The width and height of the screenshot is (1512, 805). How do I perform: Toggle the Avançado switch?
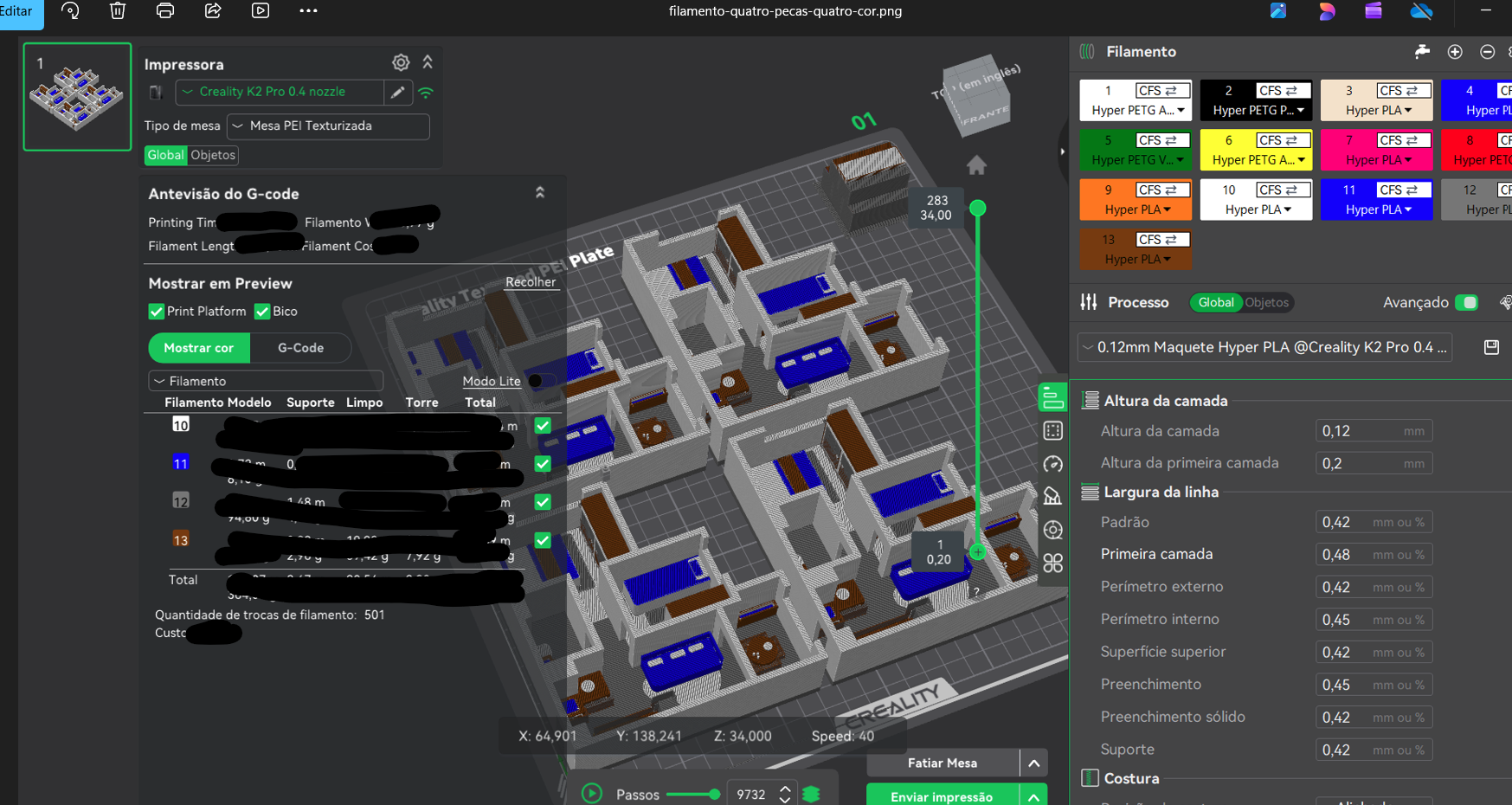(1466, 302)
